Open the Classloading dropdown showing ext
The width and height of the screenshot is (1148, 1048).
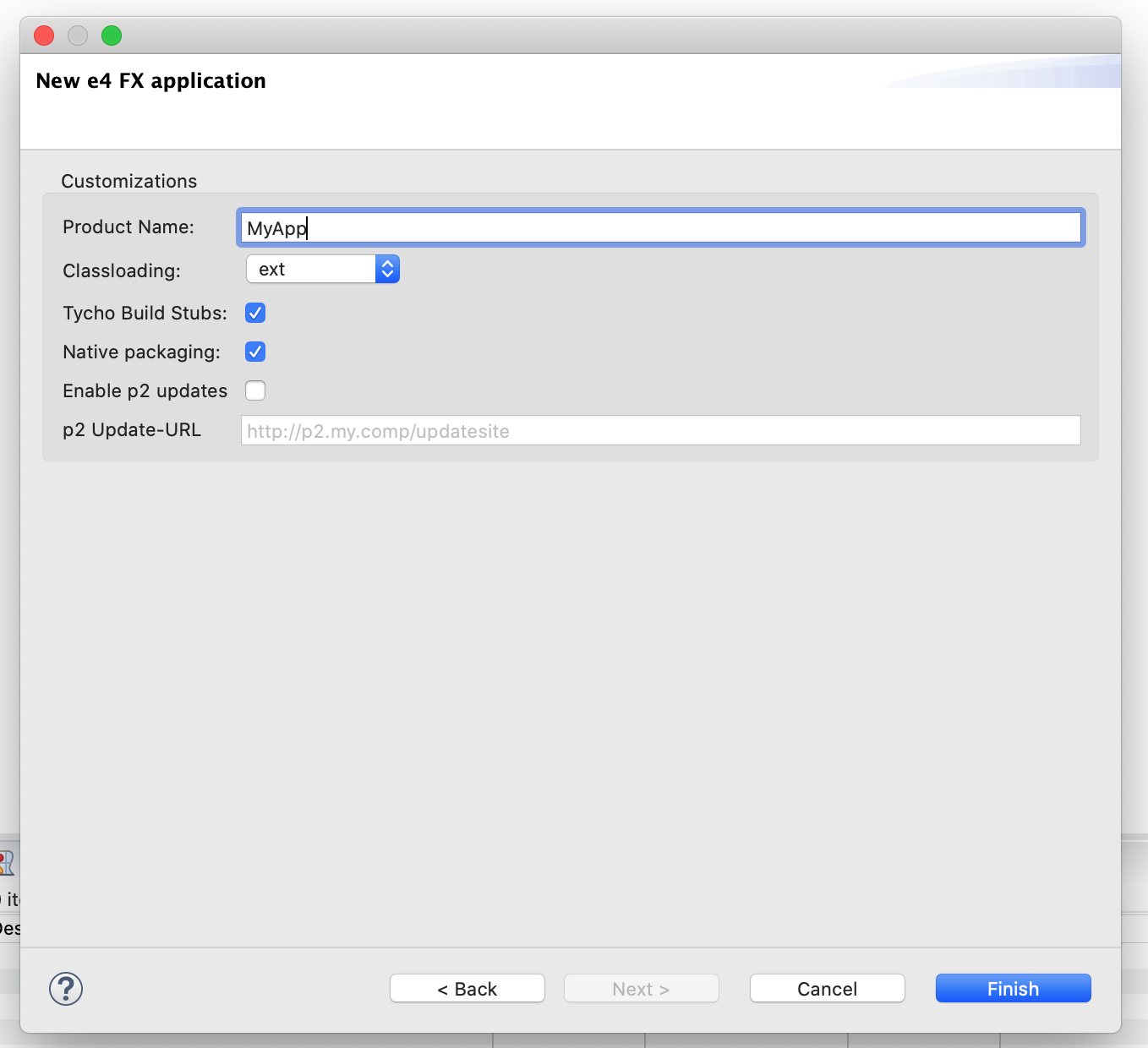(x=322, y=270)
